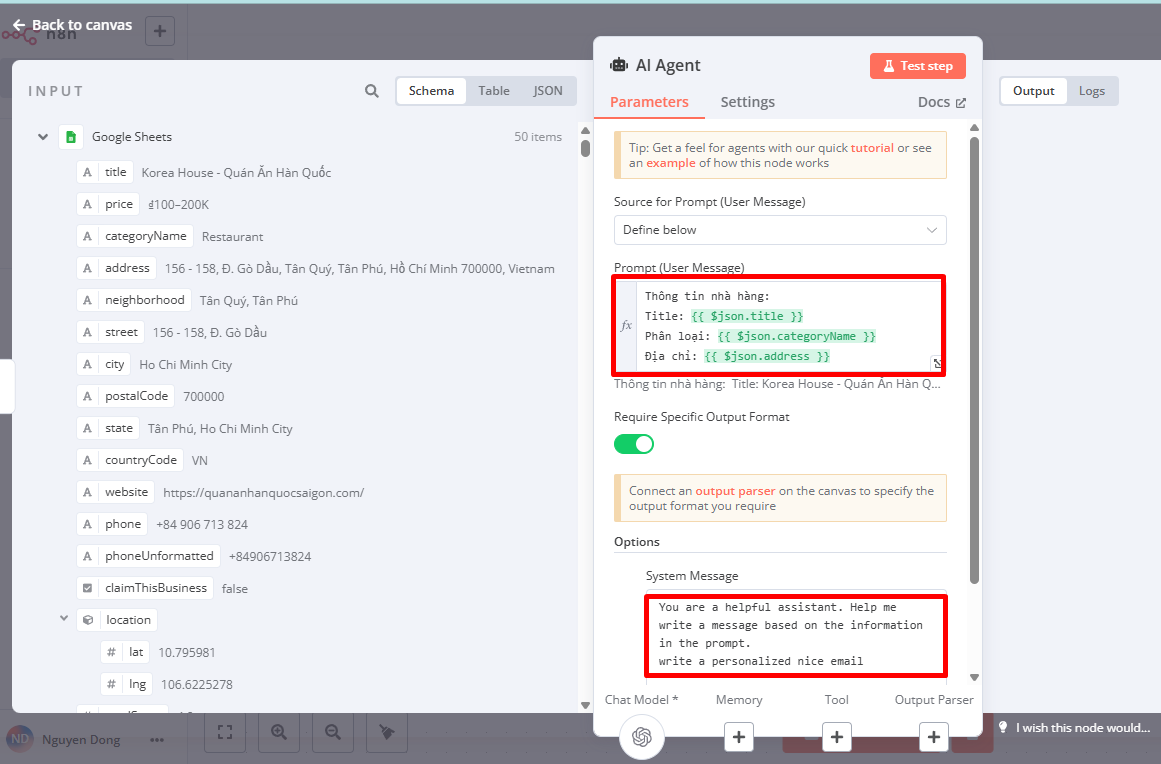Image resolution: width=1161 pixels, height=764 pixels.
Task: Add a Tool sub-node with plus button
Action: pyautogui.click(x=836, y=737)
